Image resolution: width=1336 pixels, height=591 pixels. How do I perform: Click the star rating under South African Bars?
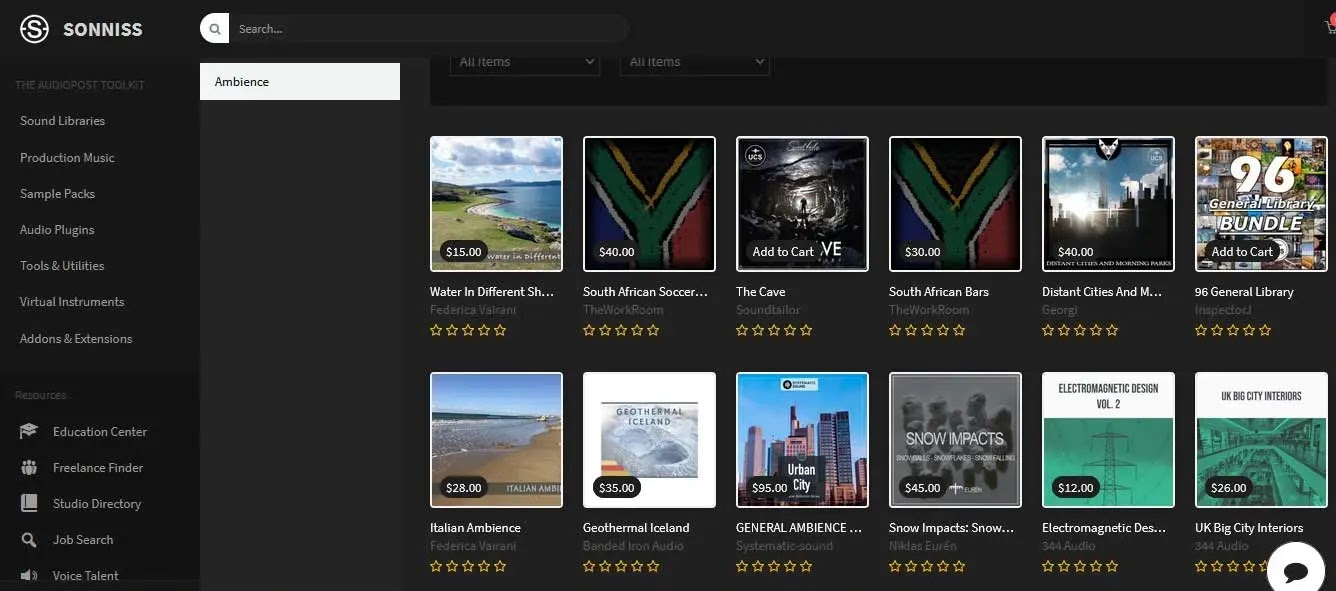(x=927, y=330)
